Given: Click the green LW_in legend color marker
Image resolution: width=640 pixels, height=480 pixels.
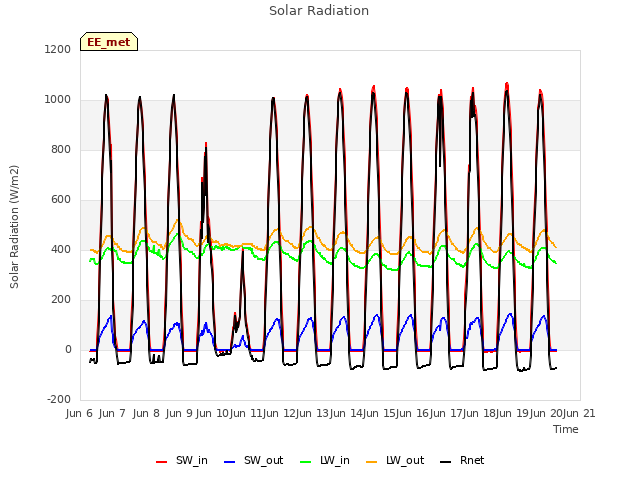Looking at the screenshot, I should pyautogui.click(x=306, y=462).
